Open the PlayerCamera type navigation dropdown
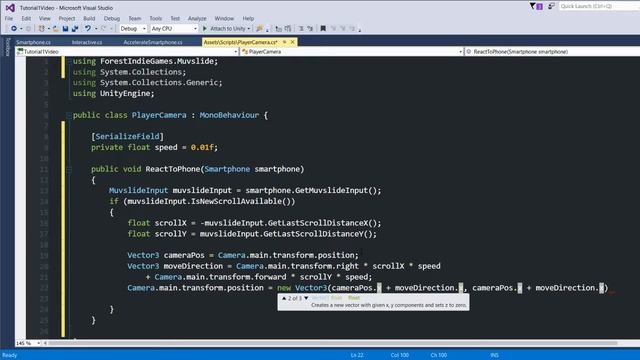Screen dimensions: 640x360 pyautogui.click(x=352, y=52)
